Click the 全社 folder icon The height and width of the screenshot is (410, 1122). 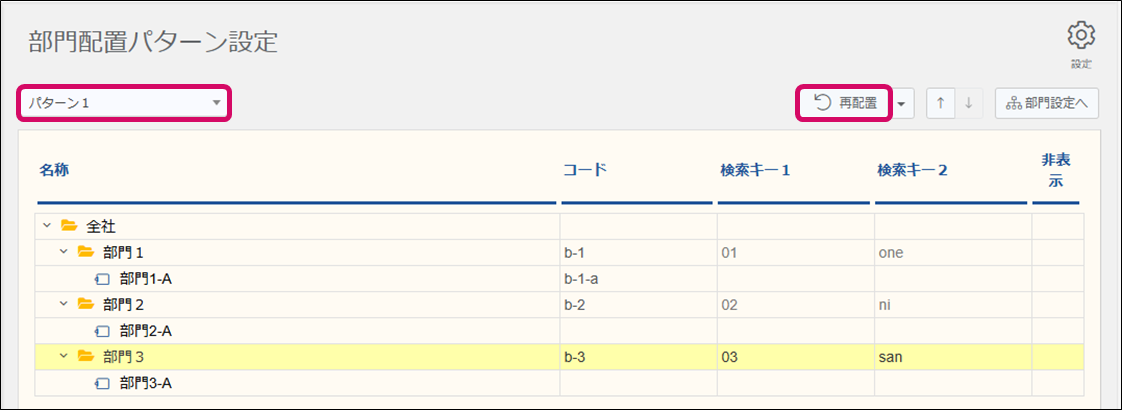pos(69,226)
